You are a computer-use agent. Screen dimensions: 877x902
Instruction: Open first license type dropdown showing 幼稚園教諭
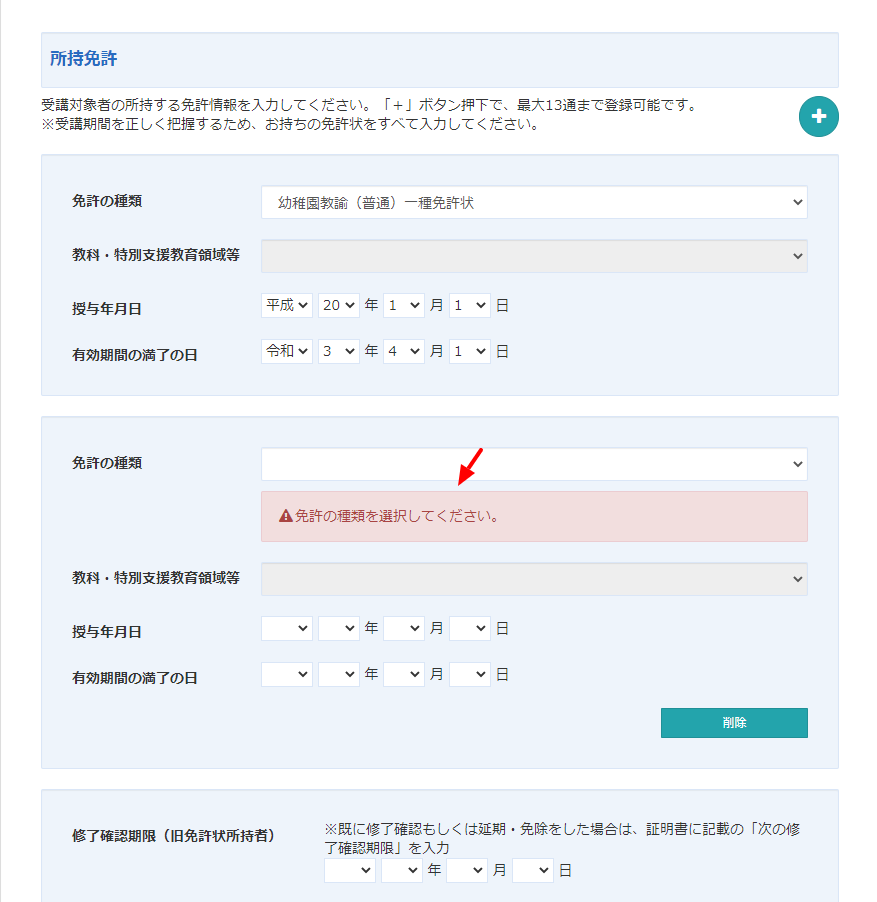coord(533,202)
